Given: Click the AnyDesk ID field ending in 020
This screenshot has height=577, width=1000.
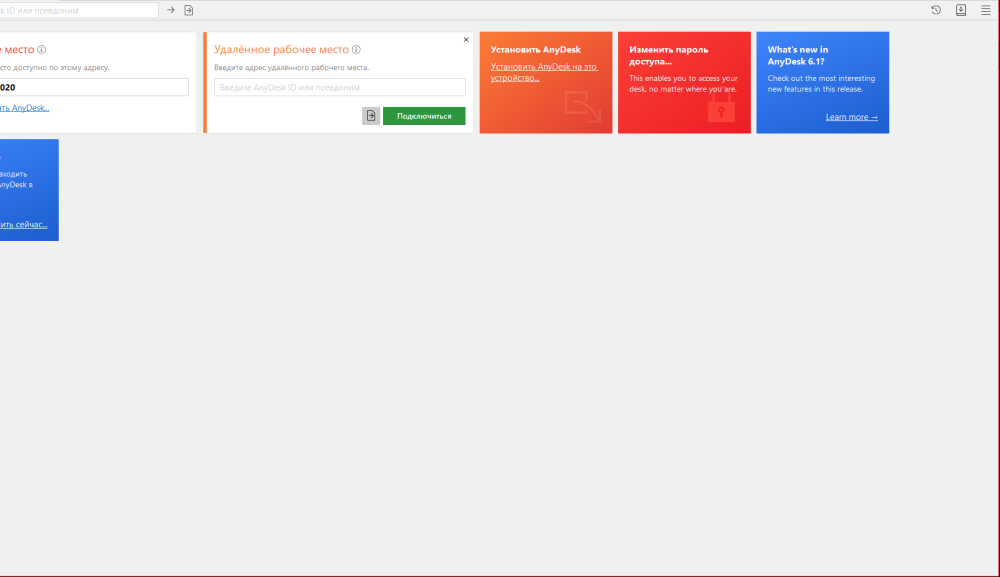Looking at the screenshot, I should (94, 87).
